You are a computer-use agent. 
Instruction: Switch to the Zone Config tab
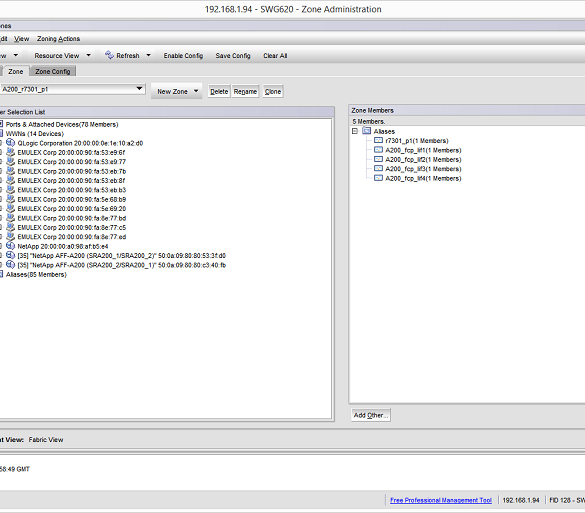pos(53,71)
